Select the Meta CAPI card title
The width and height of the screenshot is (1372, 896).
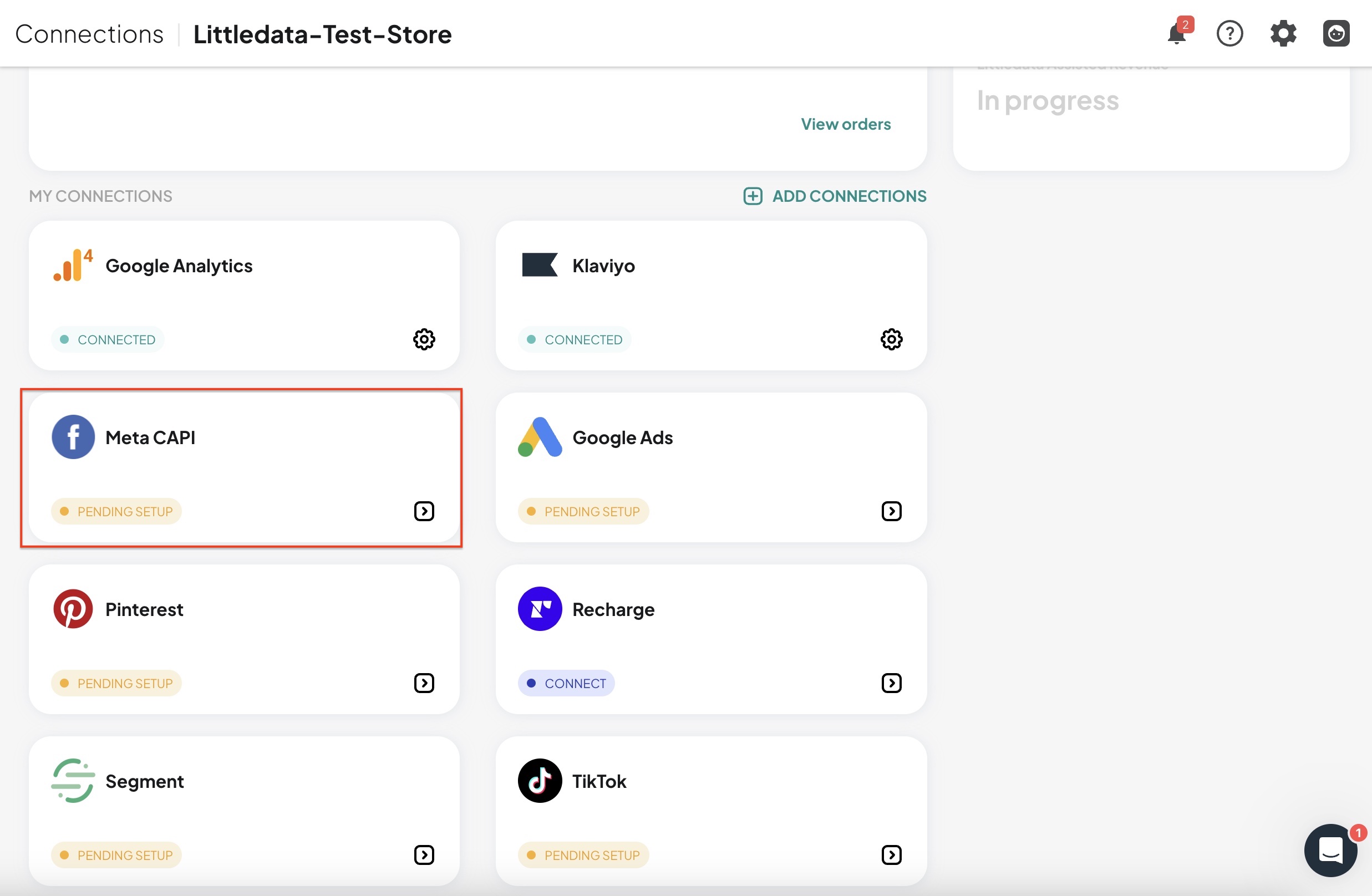pos(150,437)
